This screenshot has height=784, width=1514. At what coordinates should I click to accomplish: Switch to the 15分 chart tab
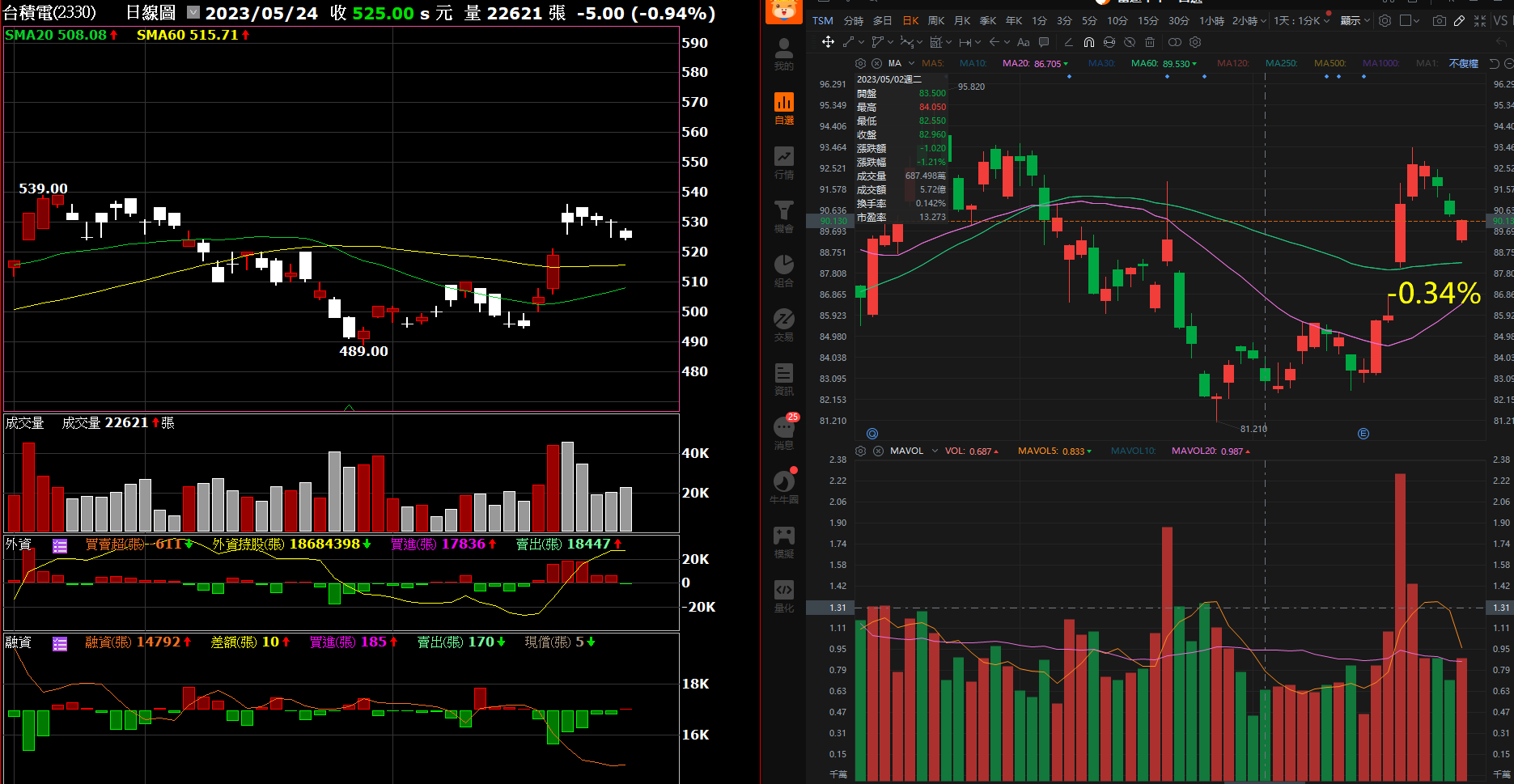tap(1148, 21)
